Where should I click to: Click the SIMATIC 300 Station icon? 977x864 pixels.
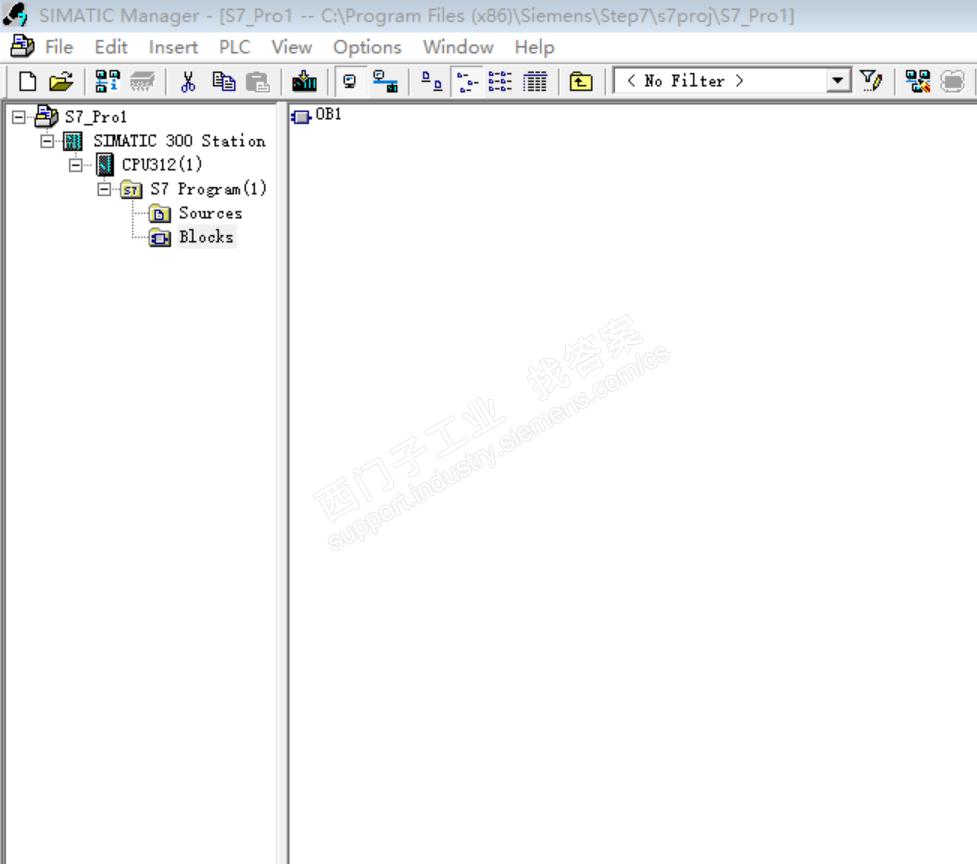74,141
